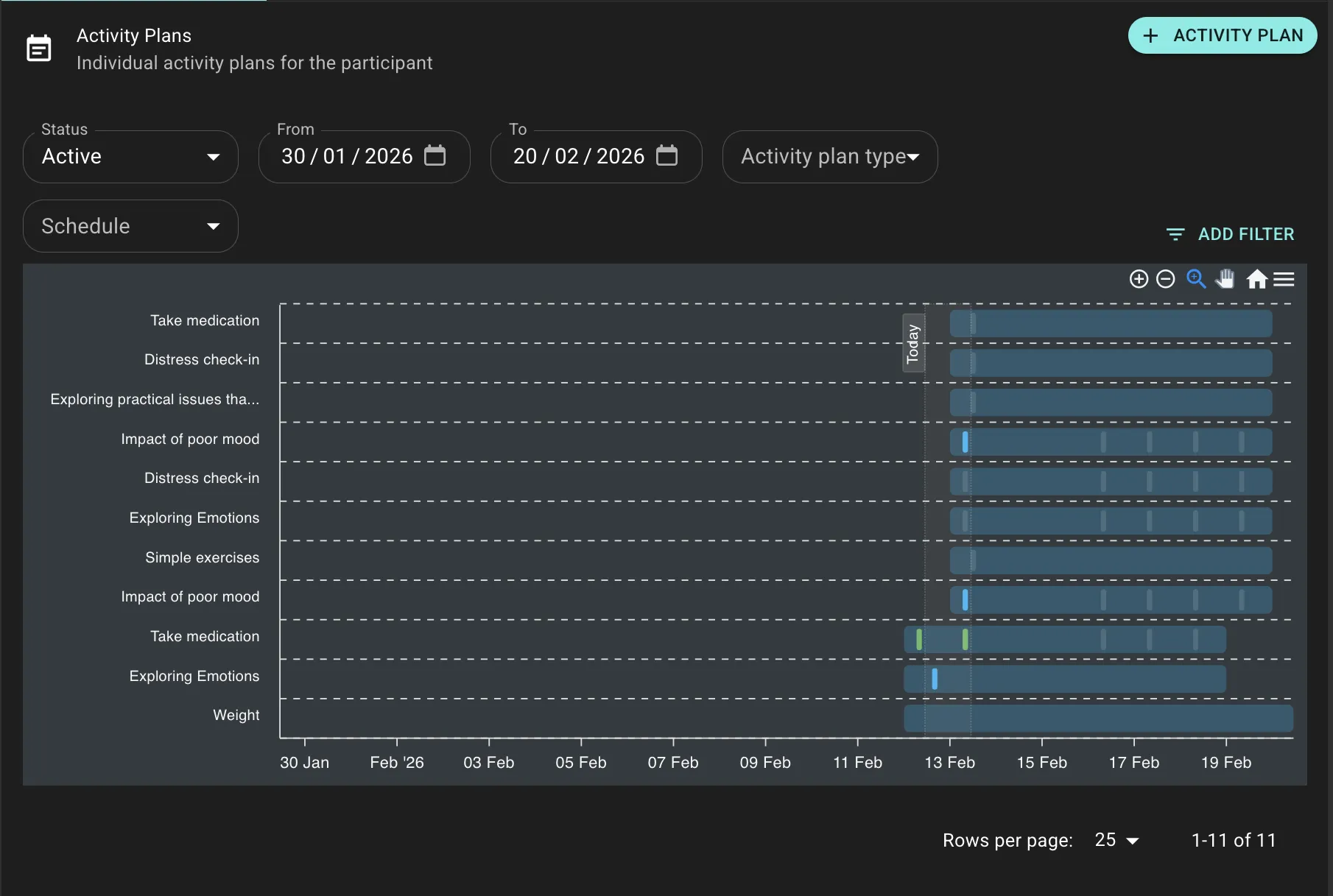This screenshot has height=896, width=1333.
Task: Expand the Activity plan type dropdown
Action: pos(829,157)
